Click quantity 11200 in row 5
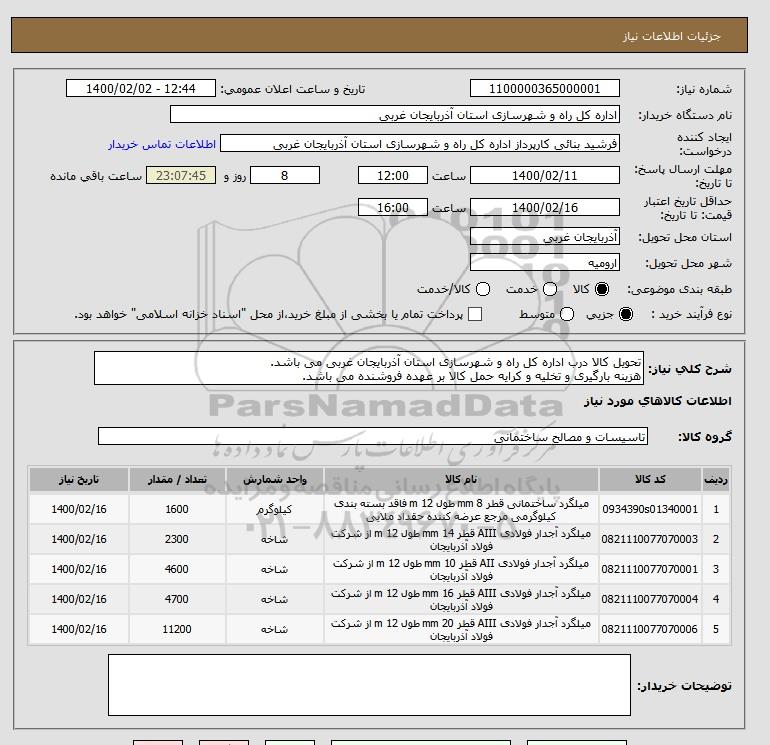 coord(177,629)
